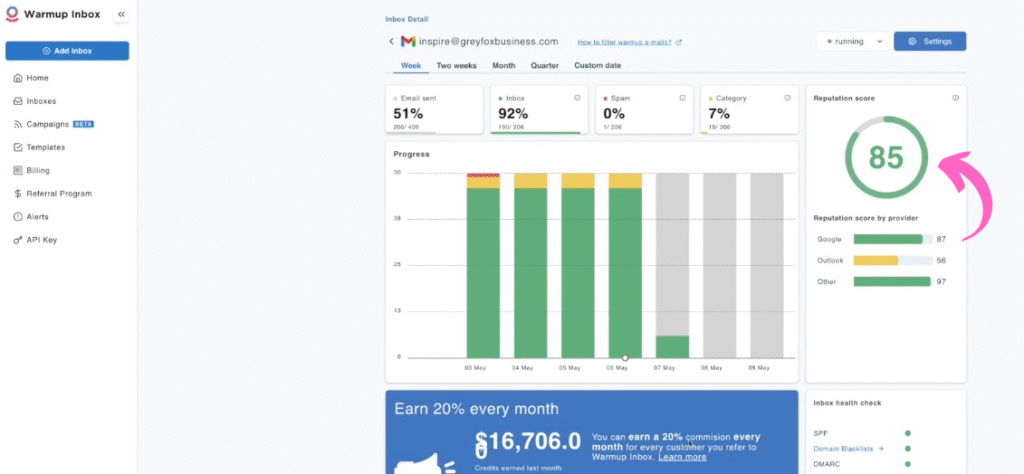This screenshot has width=1024, height=474.
Task: Open Referral Program dollar icon
Action: pos(18,193)
